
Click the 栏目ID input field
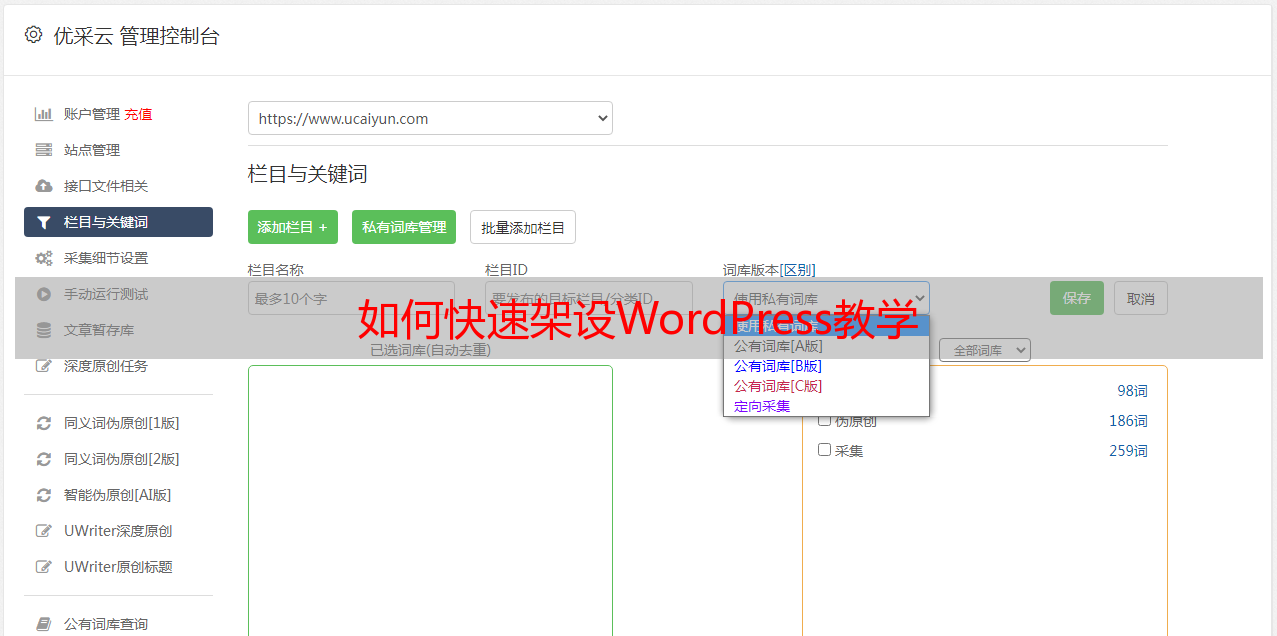click(589, 298)
